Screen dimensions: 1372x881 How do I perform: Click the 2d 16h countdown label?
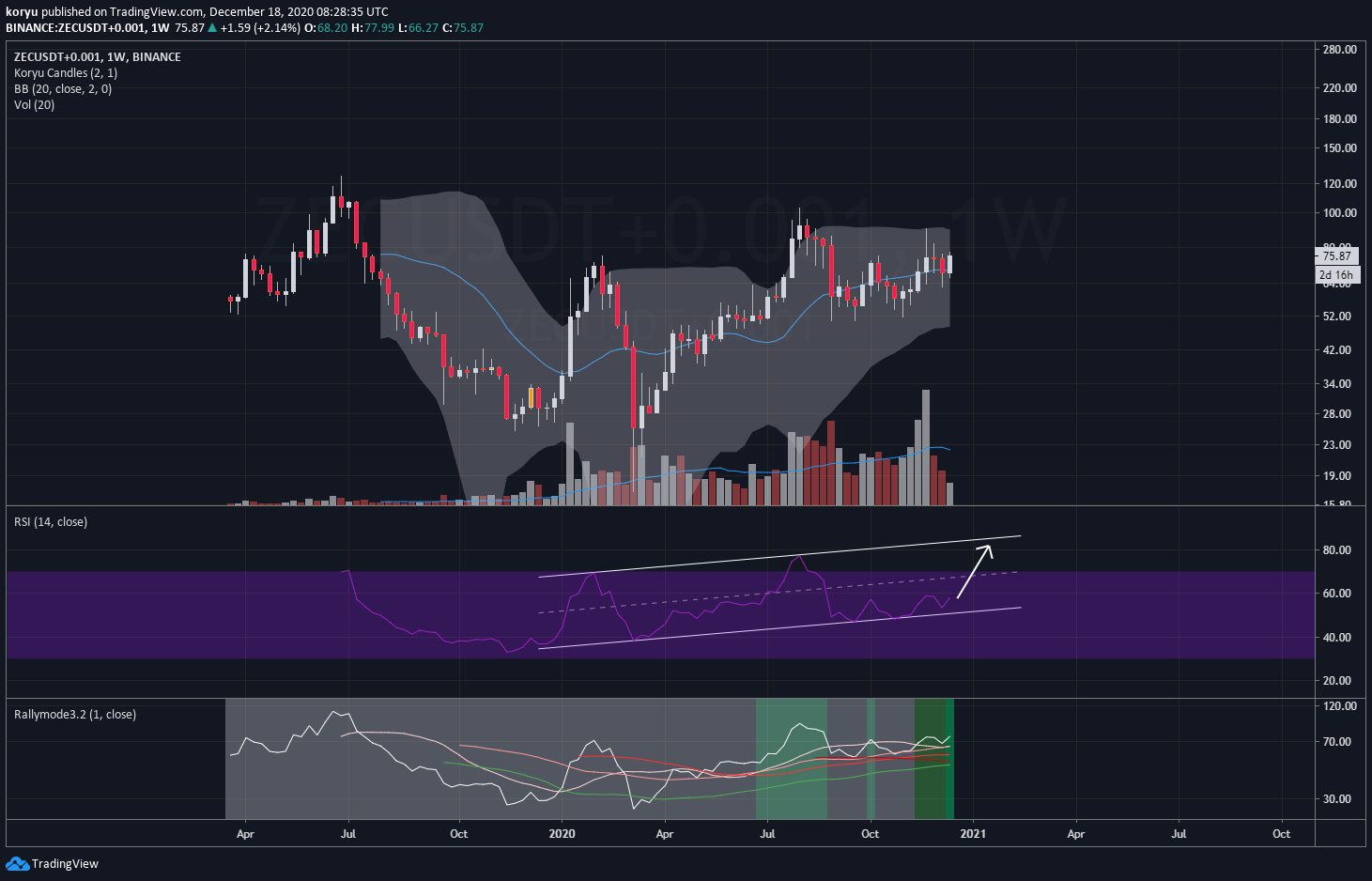(1336, 275)
